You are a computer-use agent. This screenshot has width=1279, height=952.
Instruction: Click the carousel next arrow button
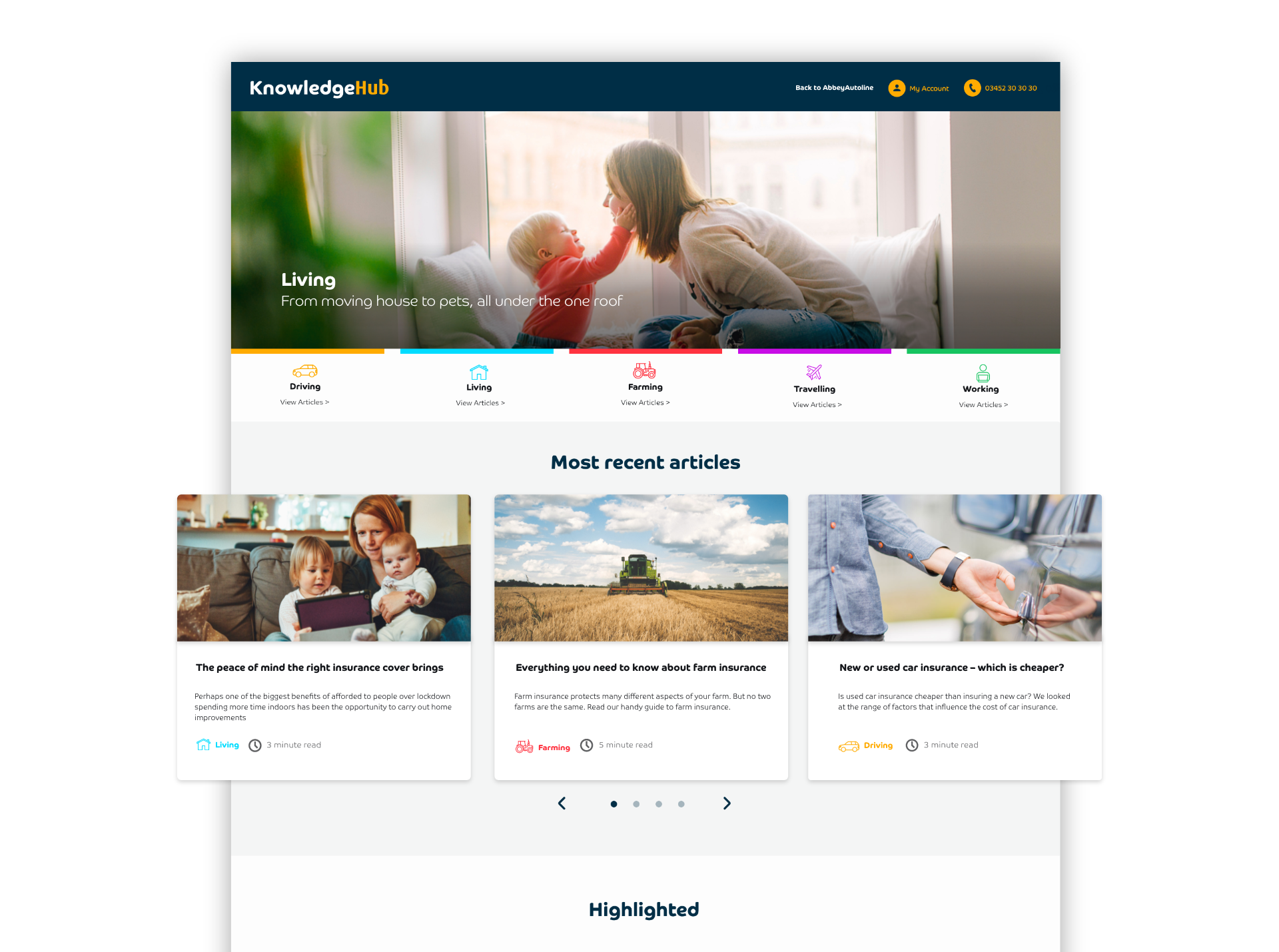pyautogui.click(x=727, y=803)
